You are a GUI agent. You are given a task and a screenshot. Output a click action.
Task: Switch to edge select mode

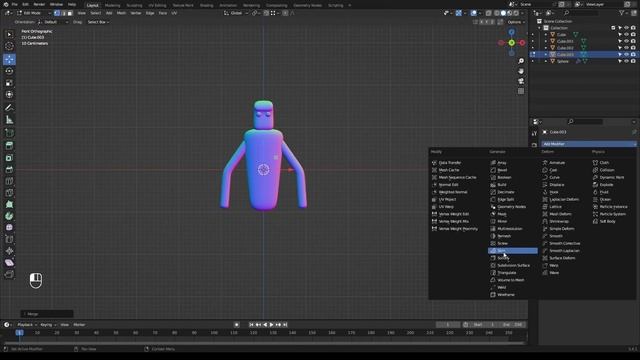click(63, 13)
